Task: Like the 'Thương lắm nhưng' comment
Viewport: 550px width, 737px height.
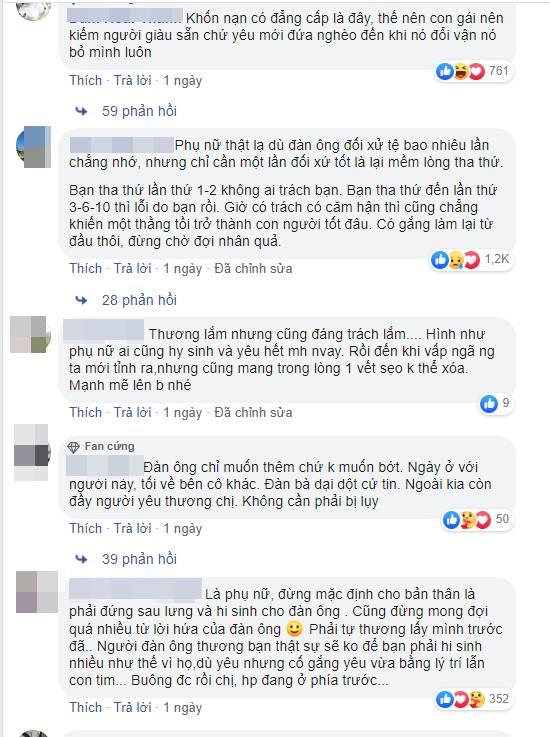Action: (86, 413)
